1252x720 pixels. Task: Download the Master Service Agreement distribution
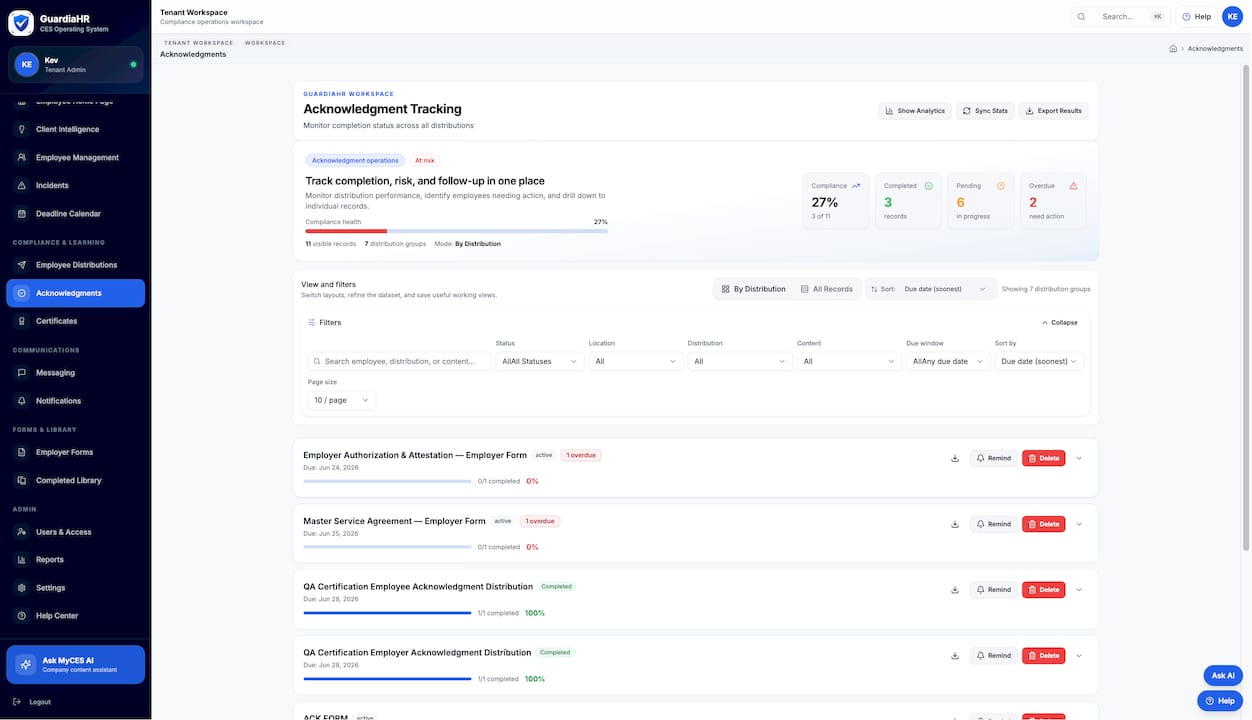click(x=955, y=524)
